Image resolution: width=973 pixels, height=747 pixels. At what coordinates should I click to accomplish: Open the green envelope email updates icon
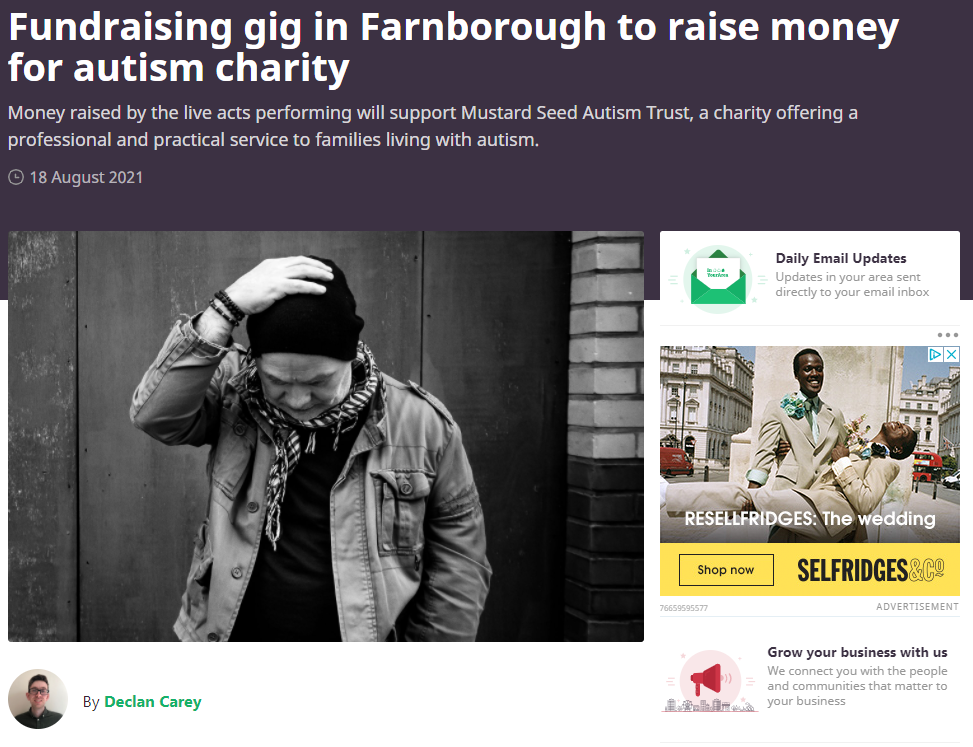(717, 279)
